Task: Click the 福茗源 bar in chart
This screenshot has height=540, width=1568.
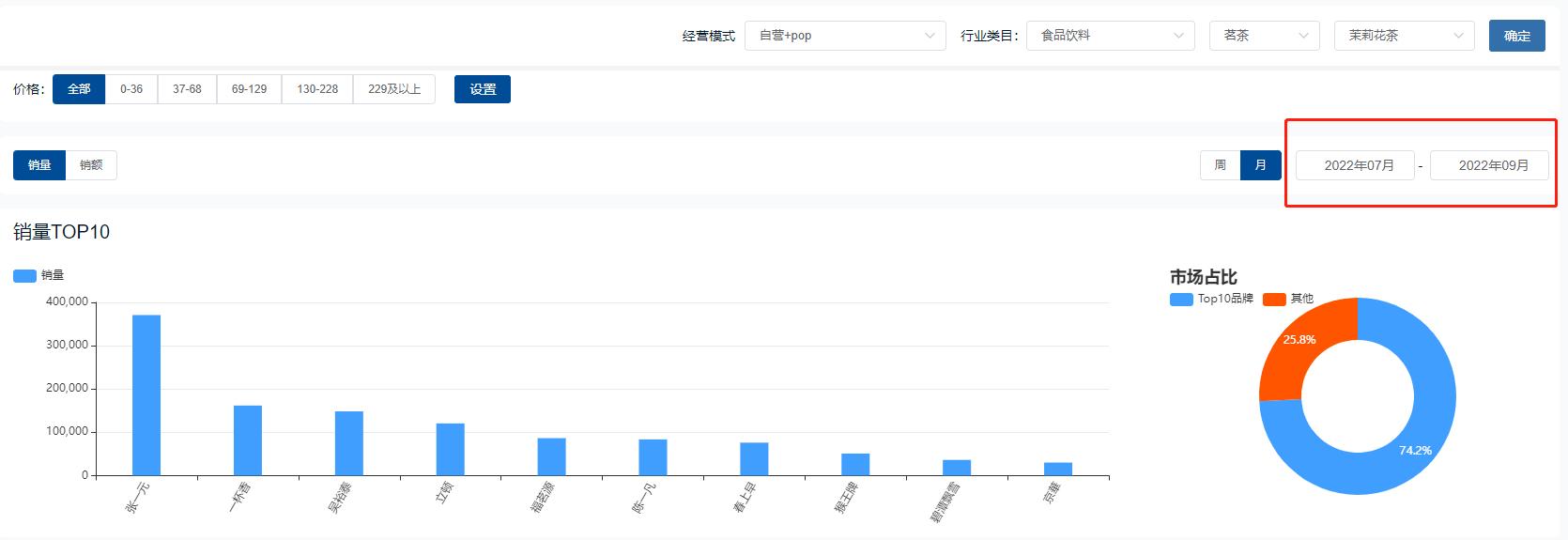Action: click(552, 456)
